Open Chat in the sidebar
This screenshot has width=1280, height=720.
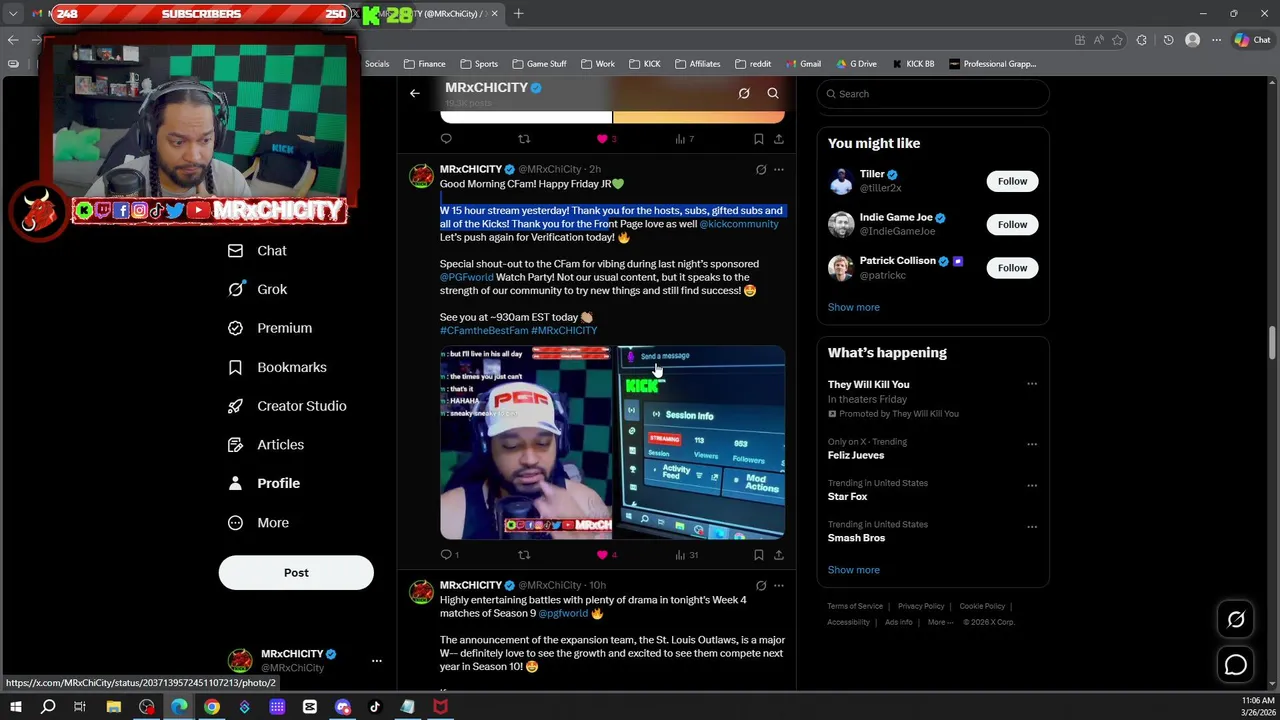click(257, 251)
